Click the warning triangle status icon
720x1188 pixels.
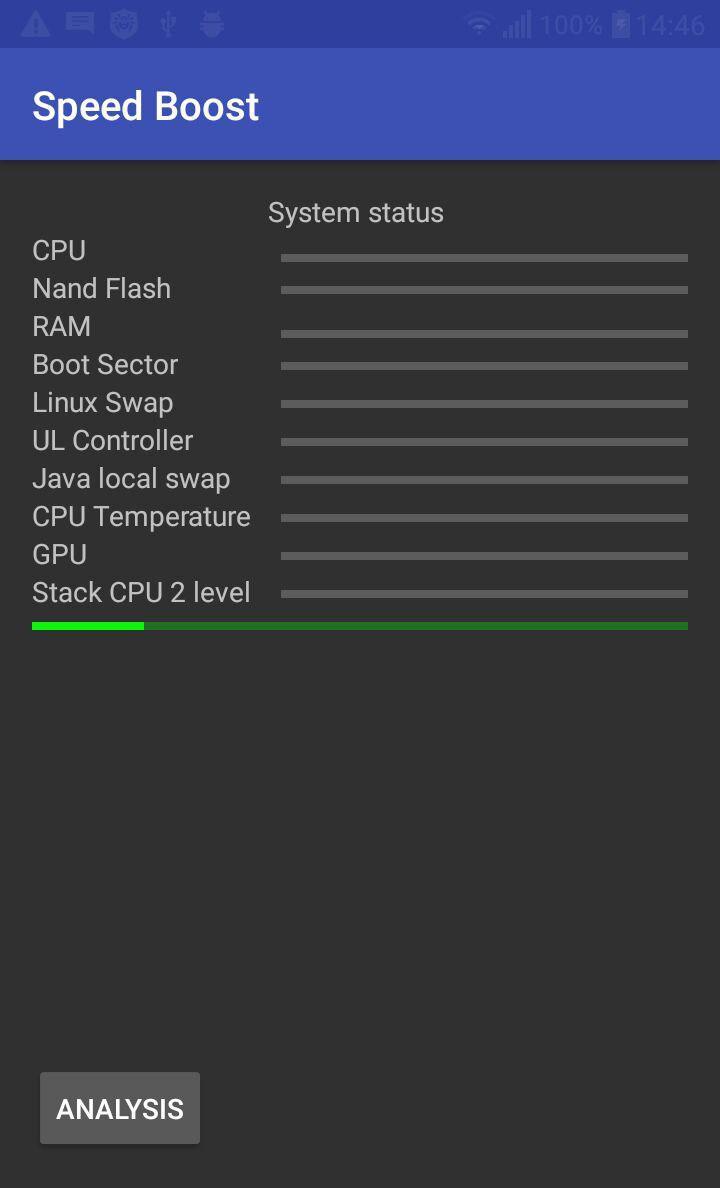pos(36,24)
